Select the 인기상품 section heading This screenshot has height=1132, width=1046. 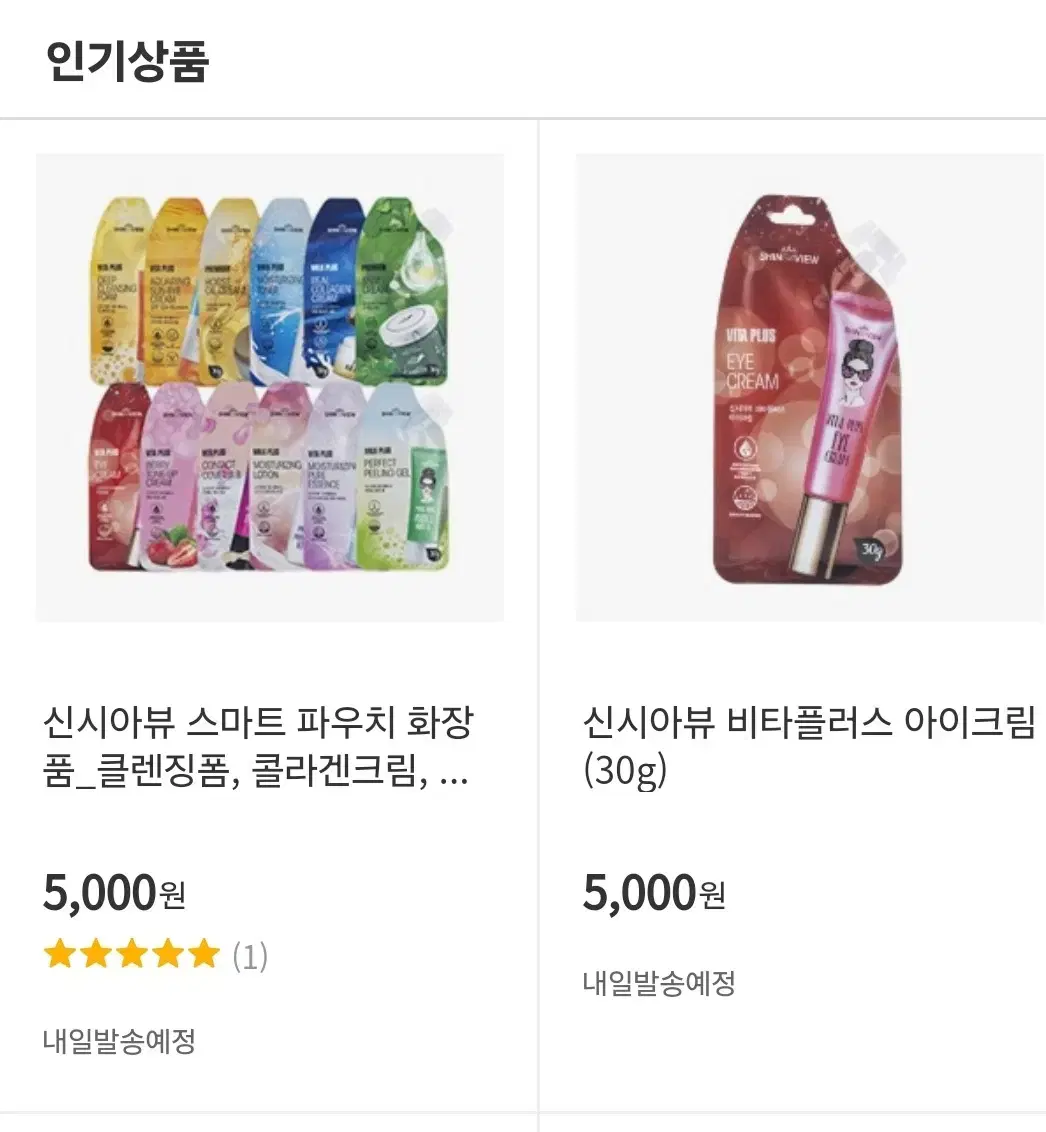click(x=127, y=61)
